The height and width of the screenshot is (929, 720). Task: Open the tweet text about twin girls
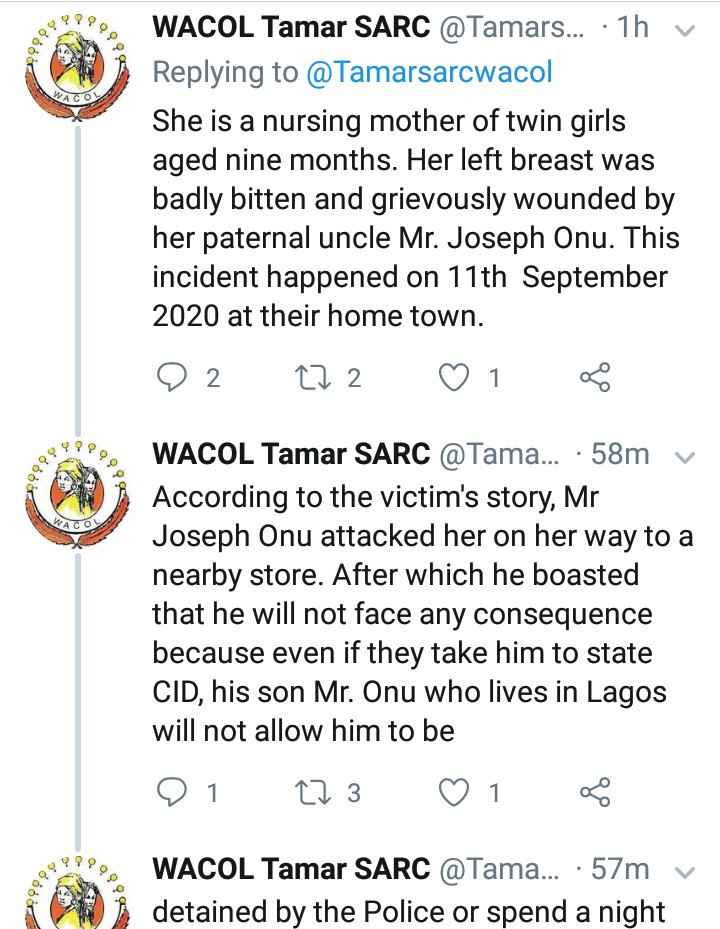pyautogui.click(x=415, y=219)
